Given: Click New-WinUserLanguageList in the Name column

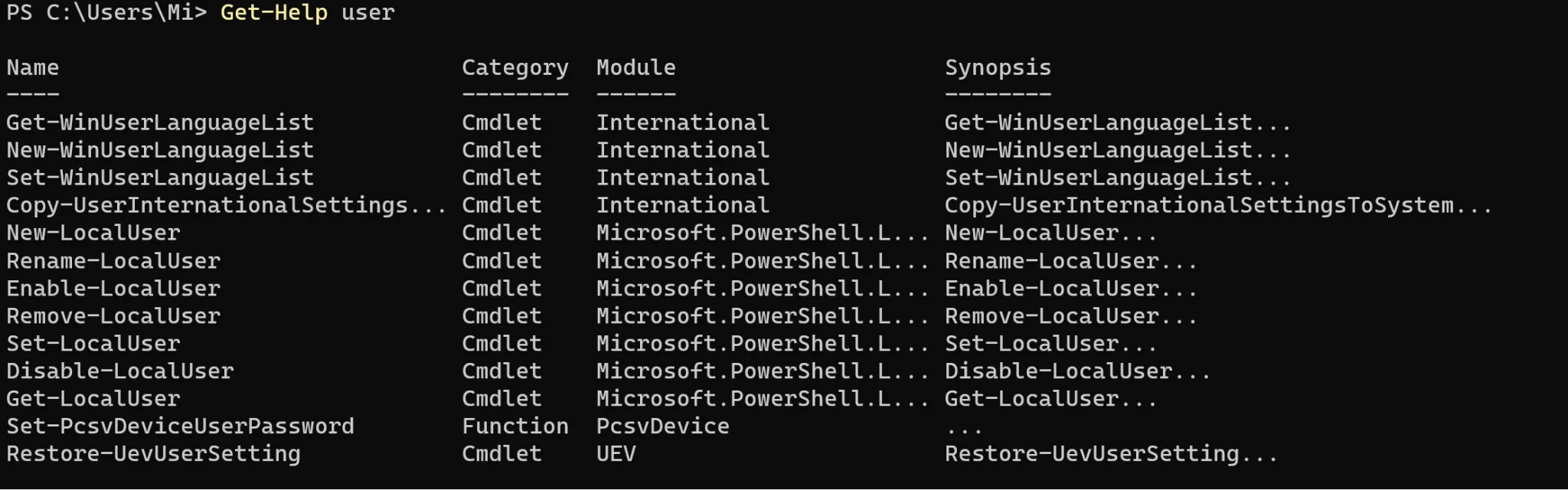Looking at the screenshot, I should pyautogui.click(x=160, y=151).
